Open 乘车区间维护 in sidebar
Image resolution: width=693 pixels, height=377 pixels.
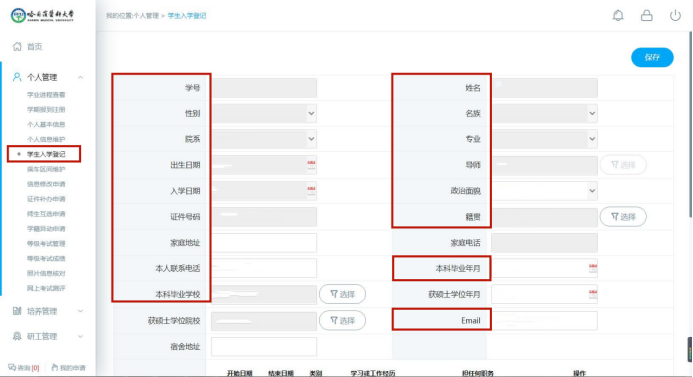[x=46, y=169]
